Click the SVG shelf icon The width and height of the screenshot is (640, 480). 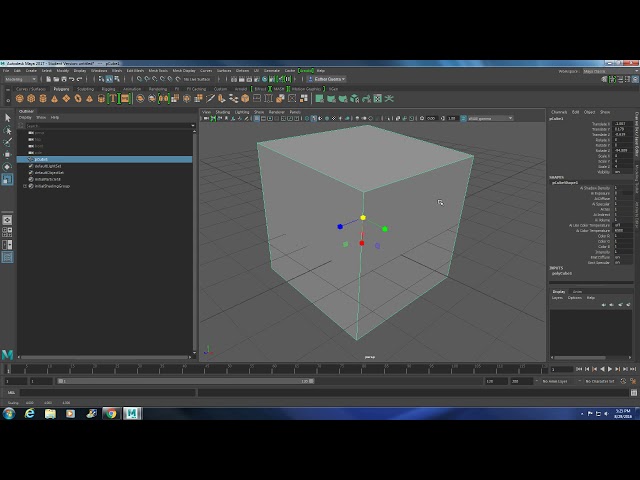pyautogui.click(x=125, y=98)
